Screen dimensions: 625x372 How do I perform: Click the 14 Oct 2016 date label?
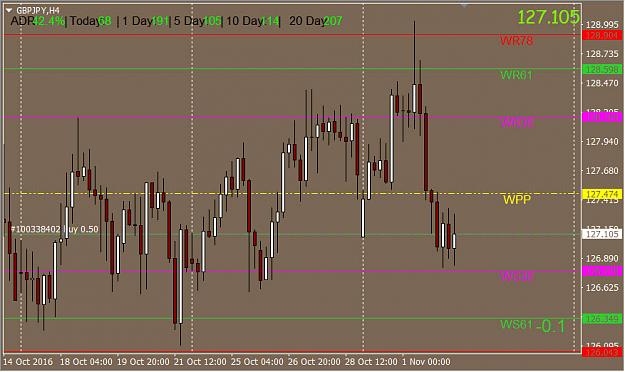coord(28,362)
